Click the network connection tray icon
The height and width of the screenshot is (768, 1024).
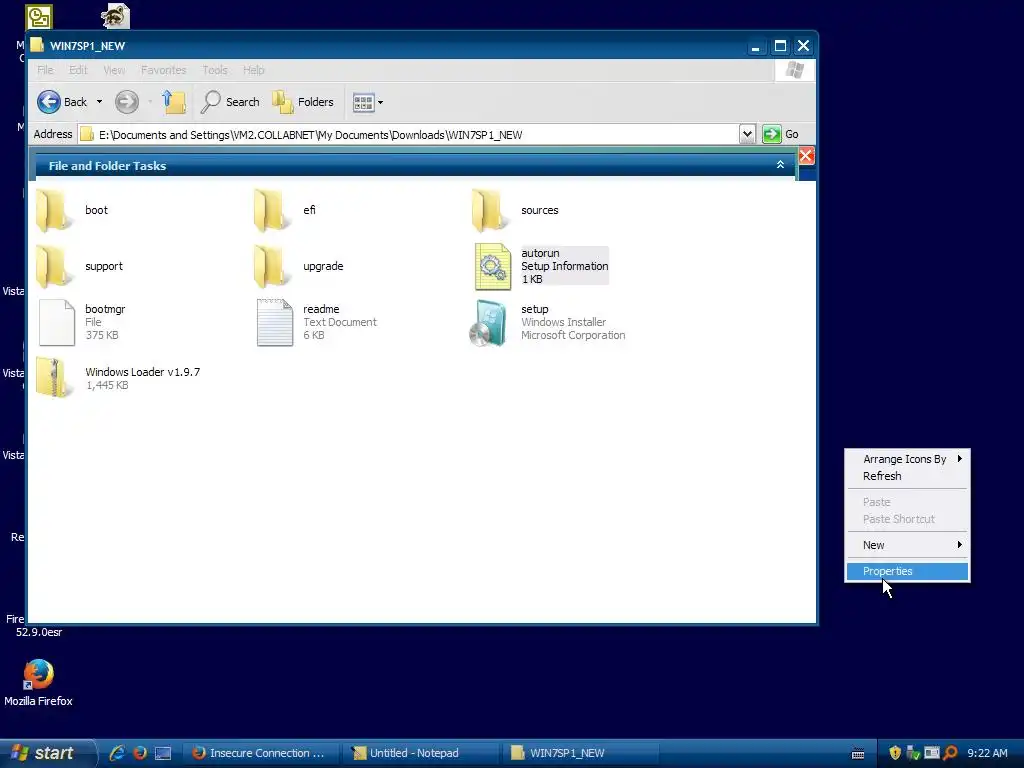tap(913, 753)
